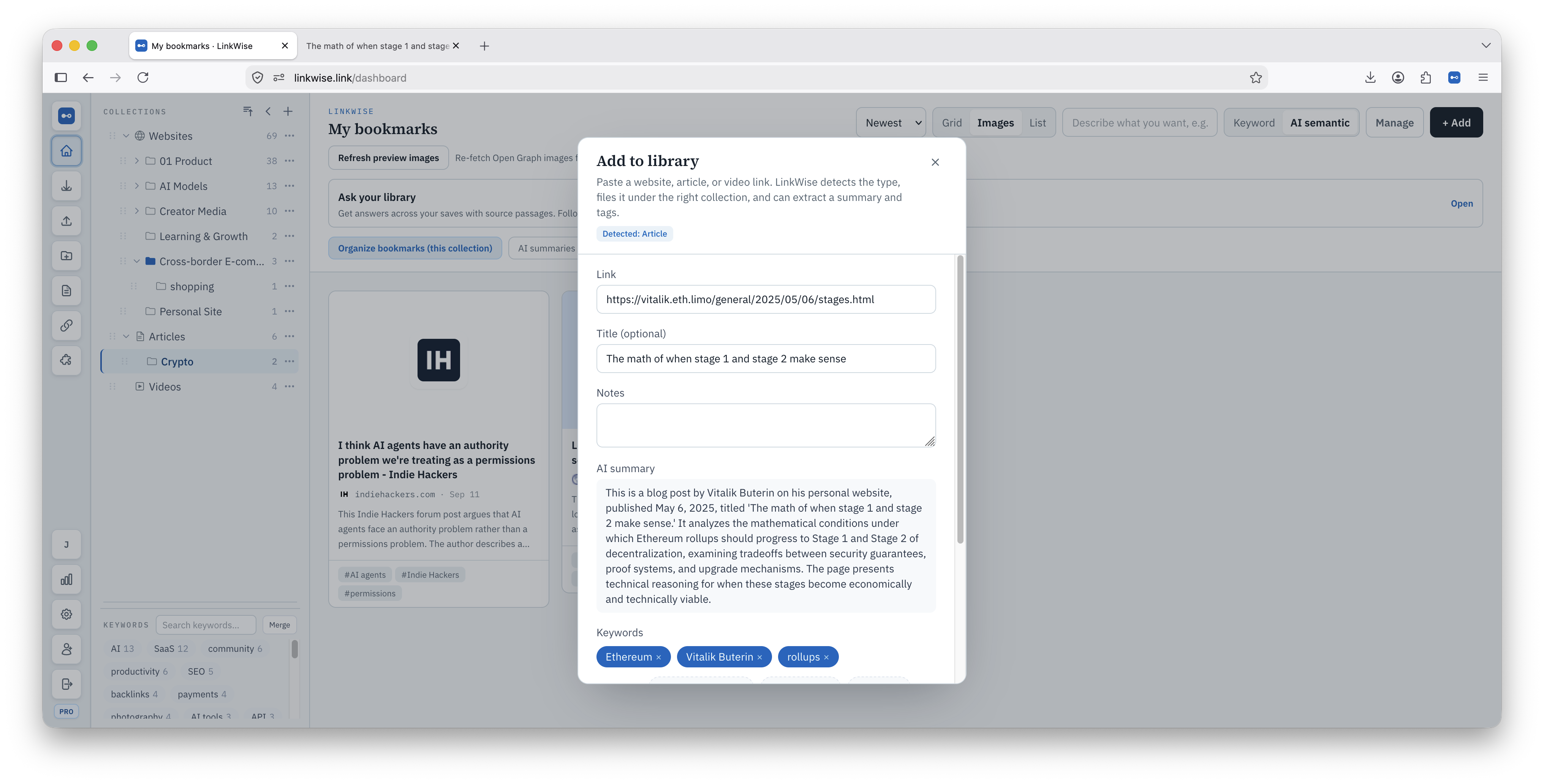Switch view to Images
The width and height of the screenshot is (1544, 784).
click(x=995, y=123)
